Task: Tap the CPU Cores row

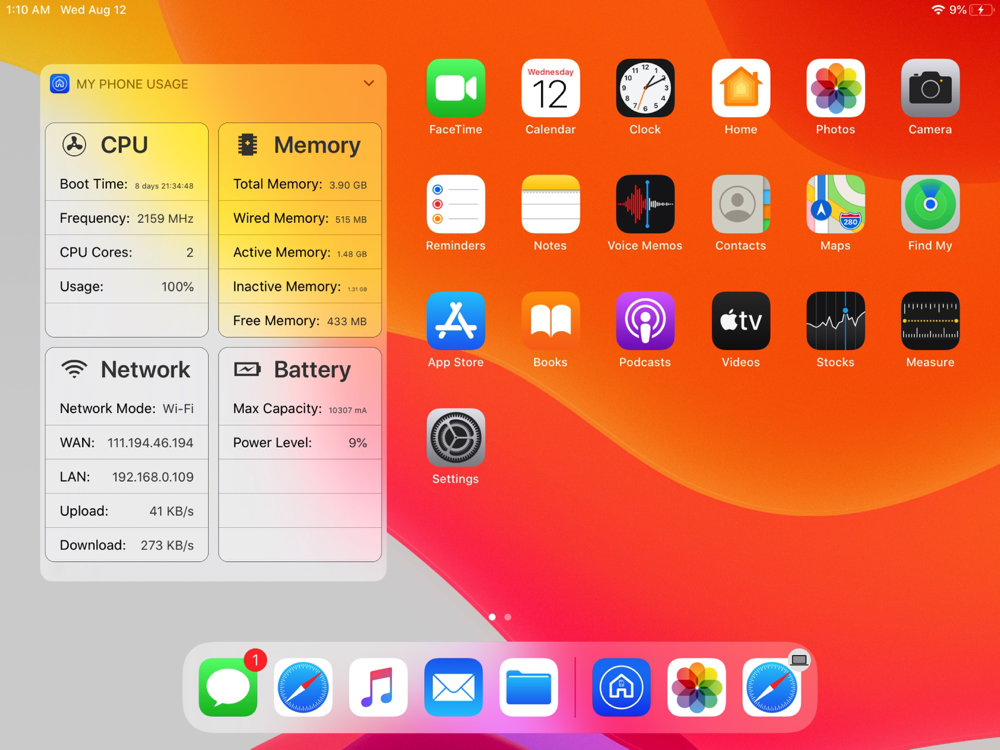Action: [127, 253]
